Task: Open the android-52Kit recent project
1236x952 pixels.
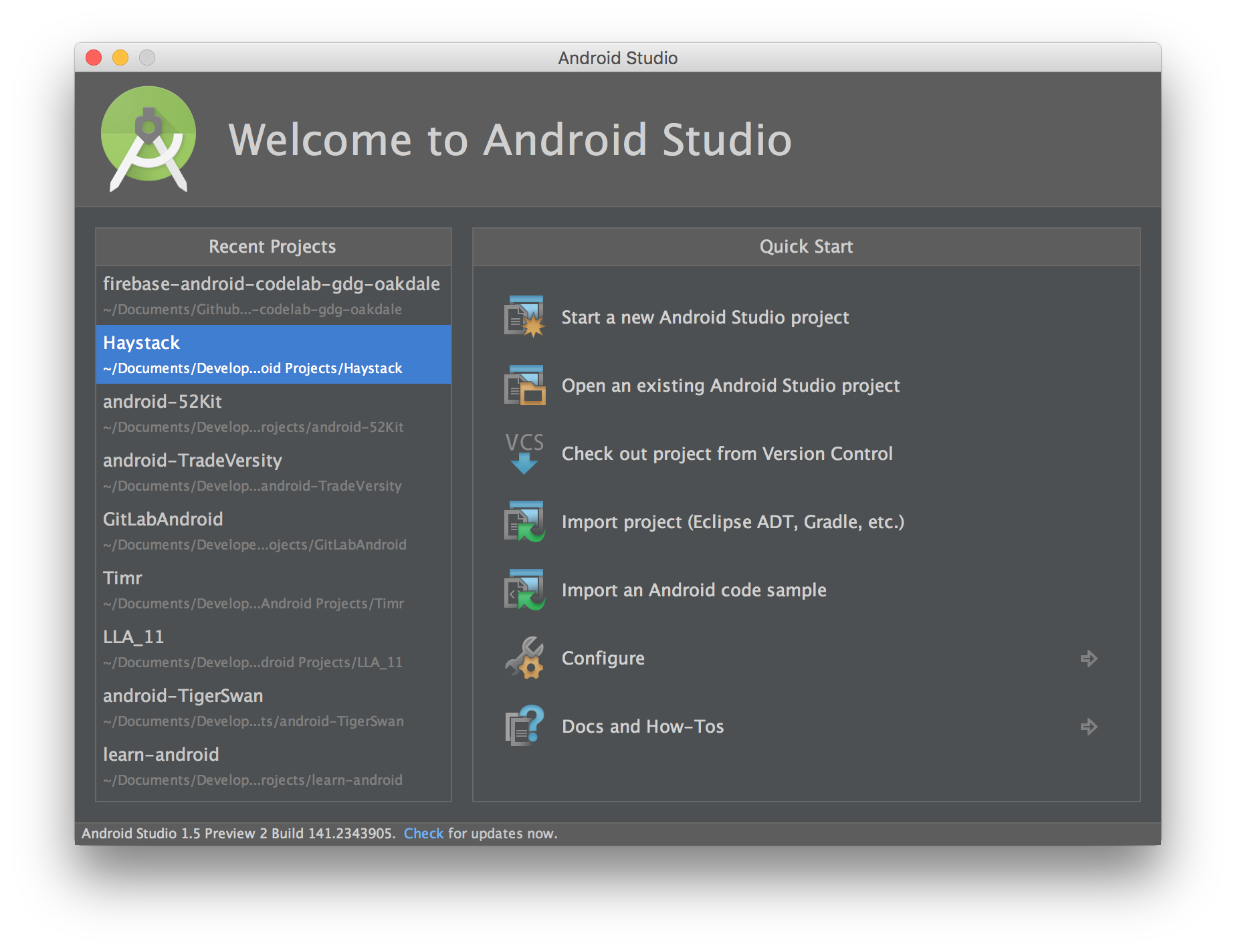Action: click(274, 413)
